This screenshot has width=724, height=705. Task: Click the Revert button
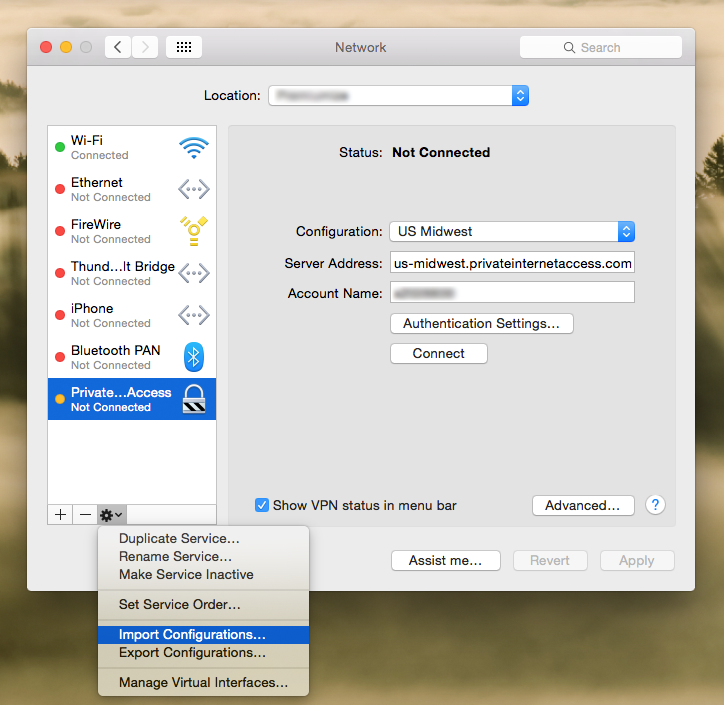click(550, 560)
